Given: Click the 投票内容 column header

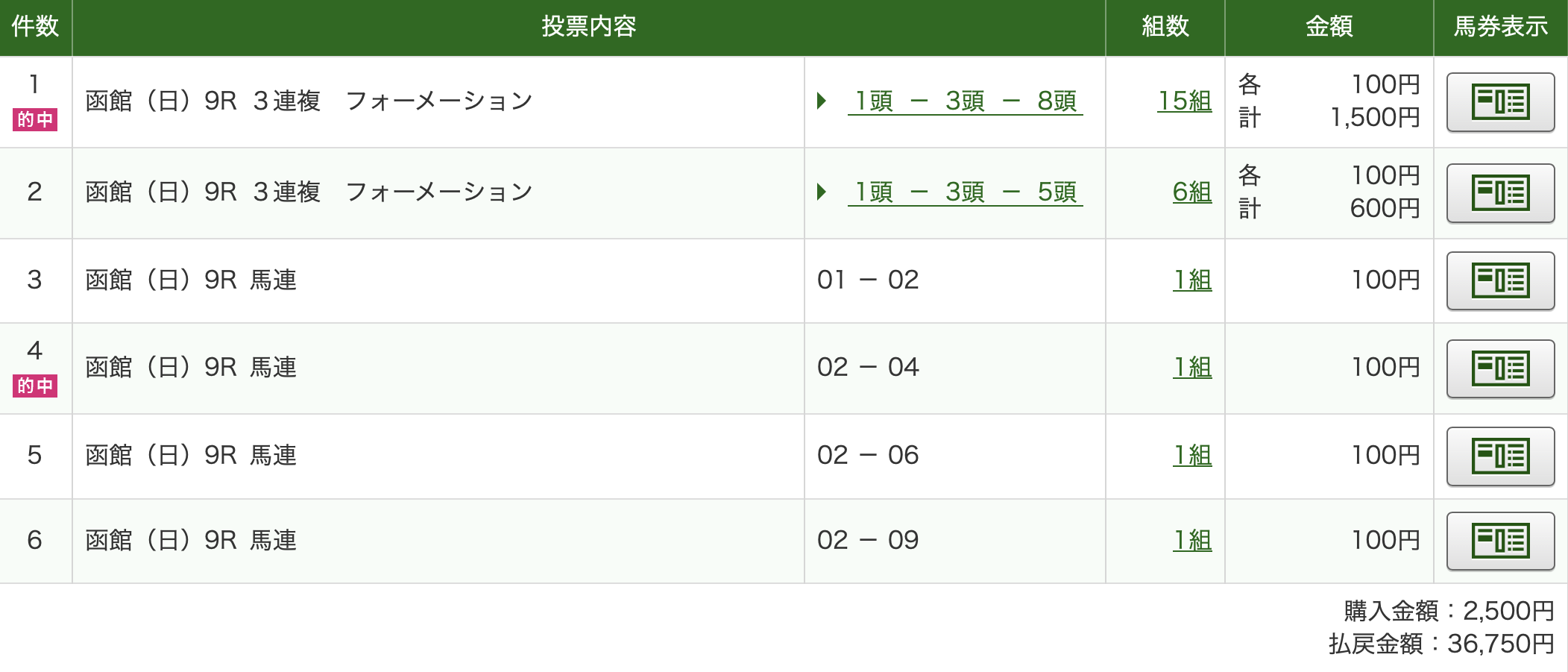Looking at the screenshot, I should pos(588,27).
